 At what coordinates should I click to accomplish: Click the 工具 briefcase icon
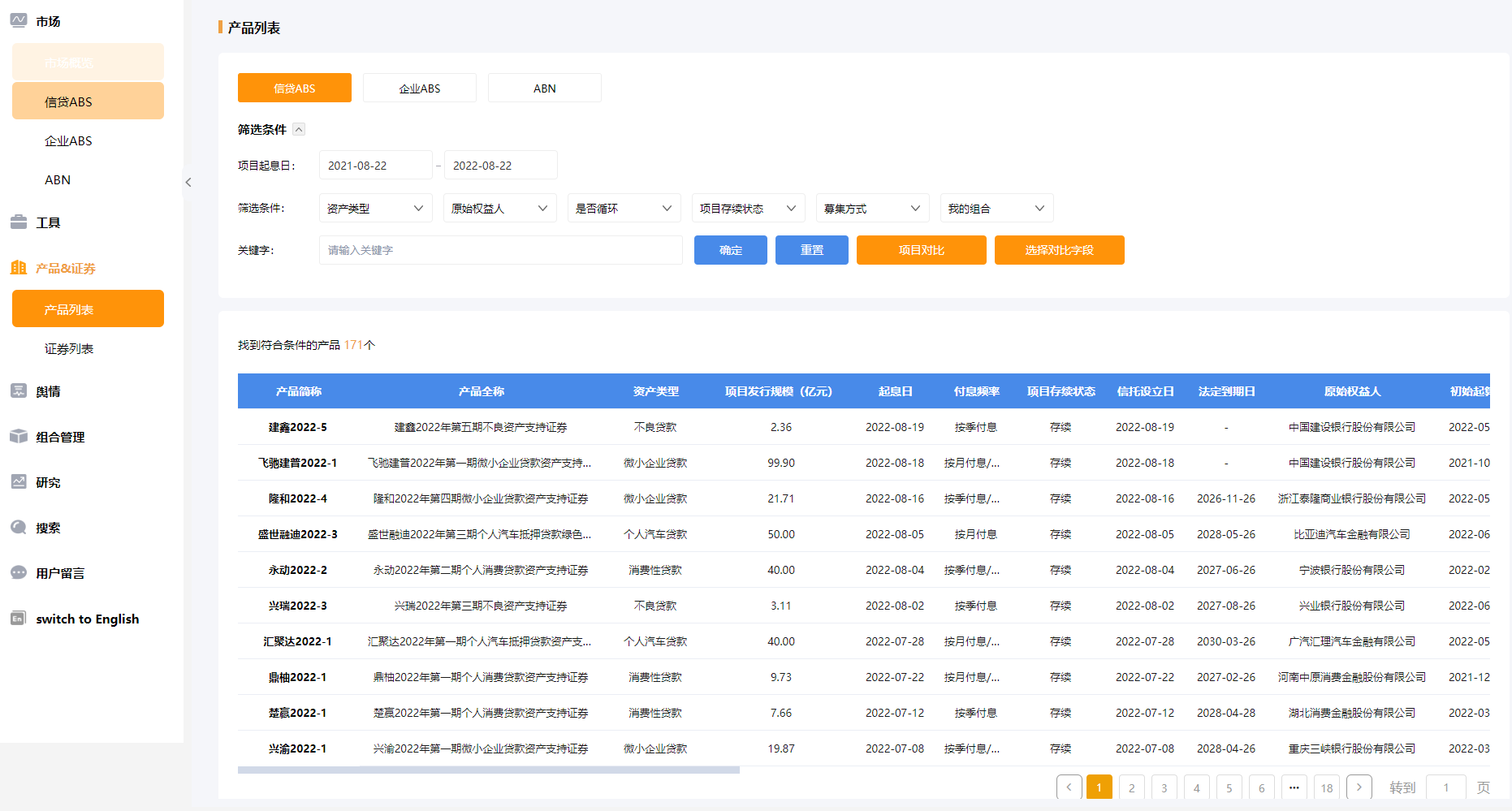point(19,222)
